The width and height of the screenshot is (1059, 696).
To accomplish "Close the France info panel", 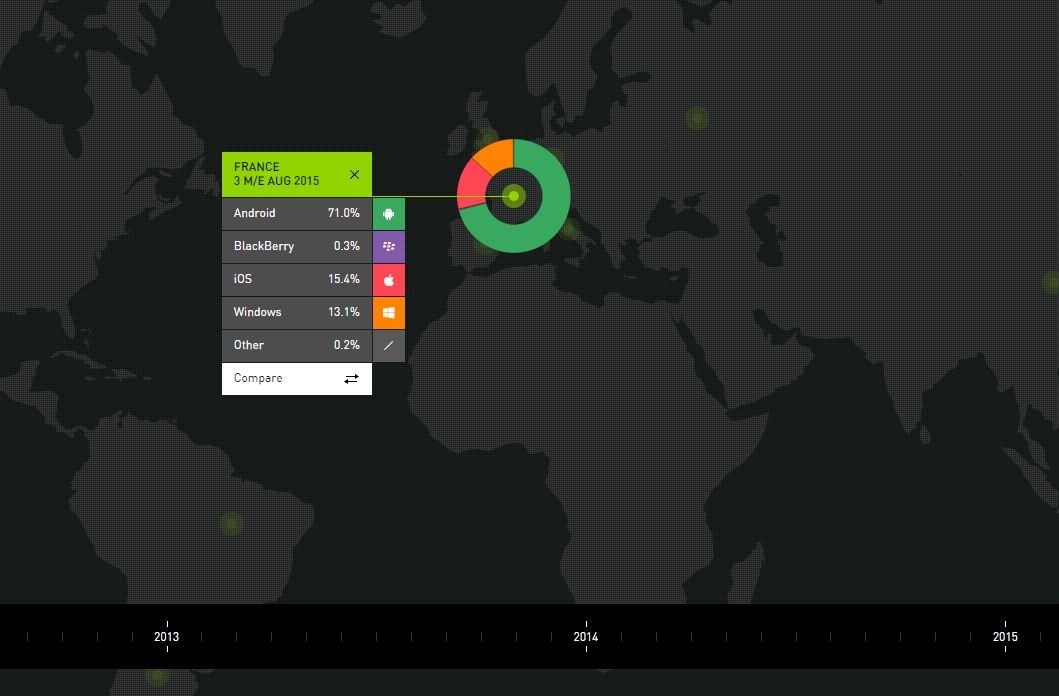I will tap(354, 174).
